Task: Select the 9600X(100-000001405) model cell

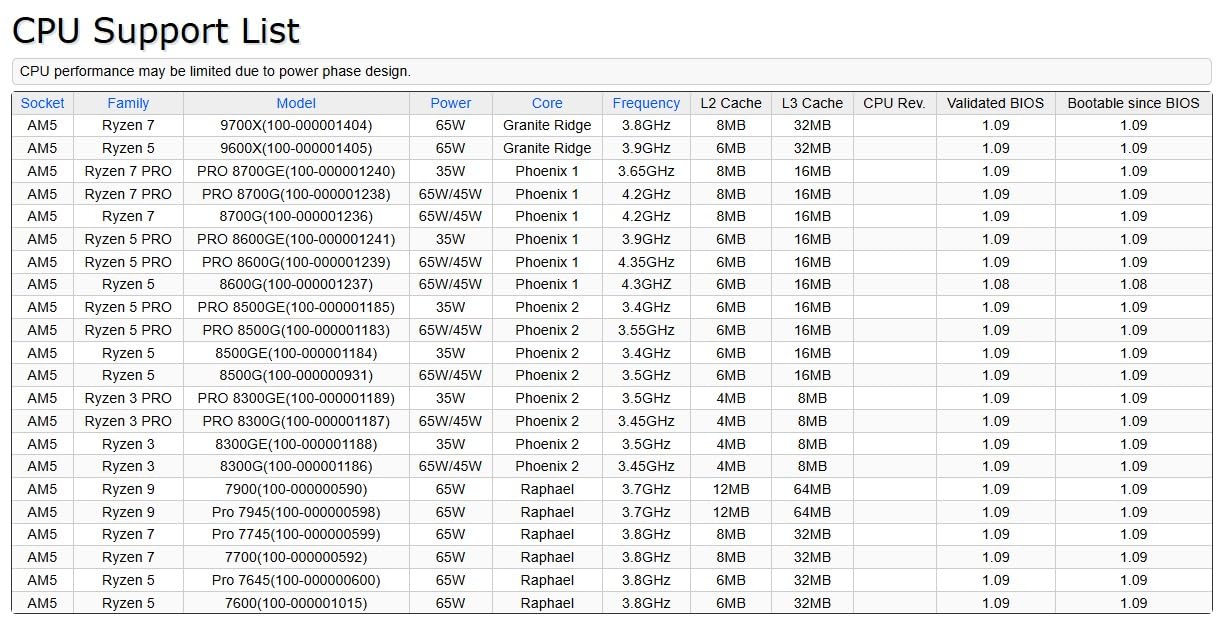Action: click(296, 148)
